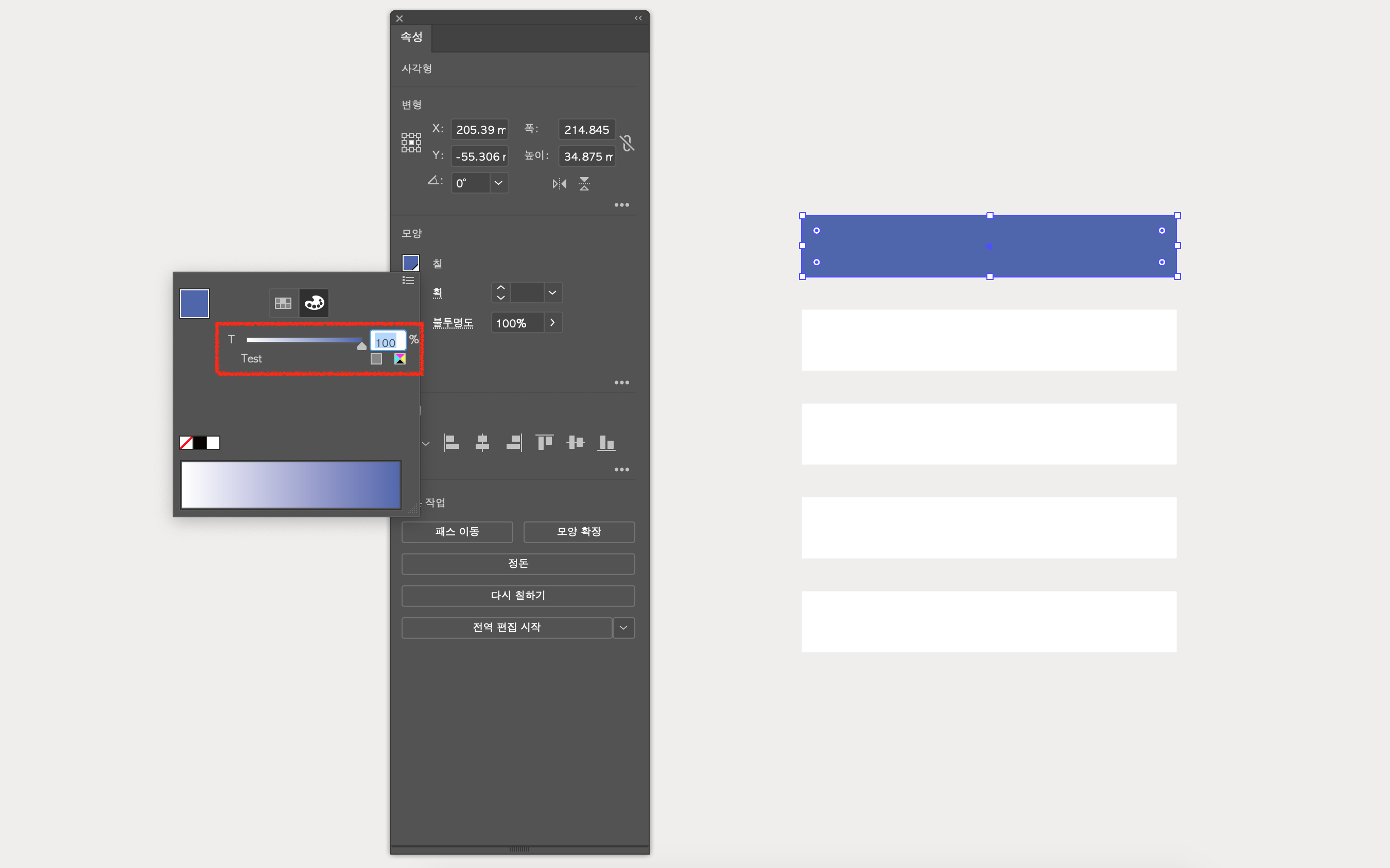Select the Color Mixer palette icon
This screenshot has width=1390, height=868.
coord(314,303)
